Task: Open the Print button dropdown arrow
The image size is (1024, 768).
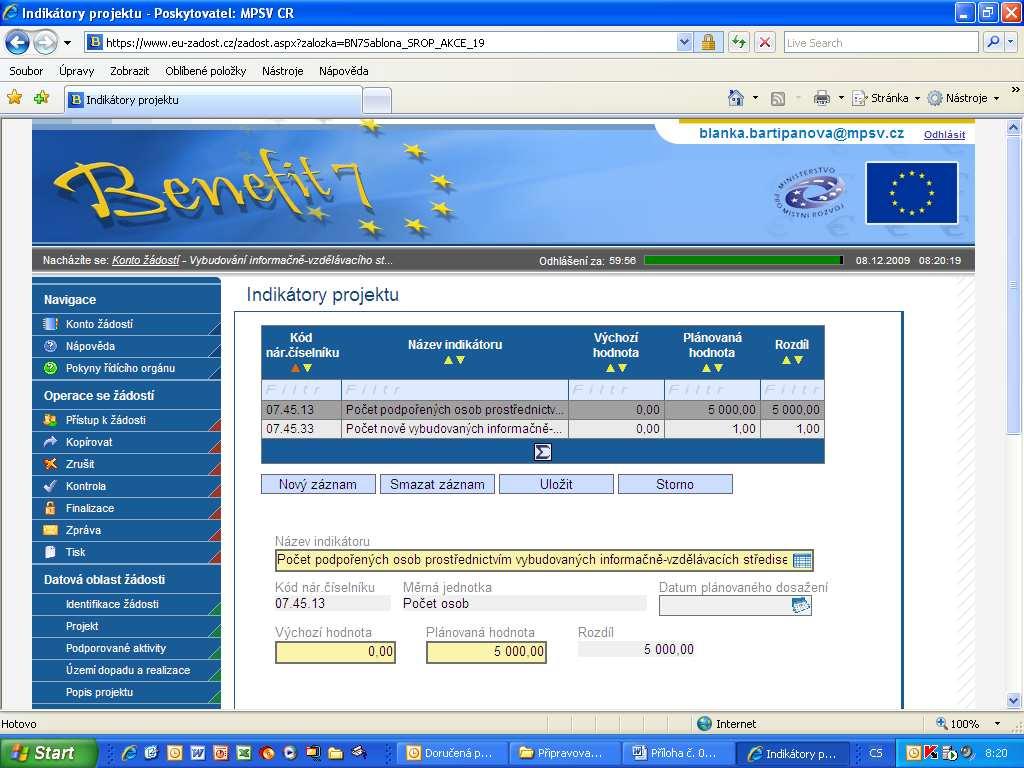Action: [x=841, y=99]
